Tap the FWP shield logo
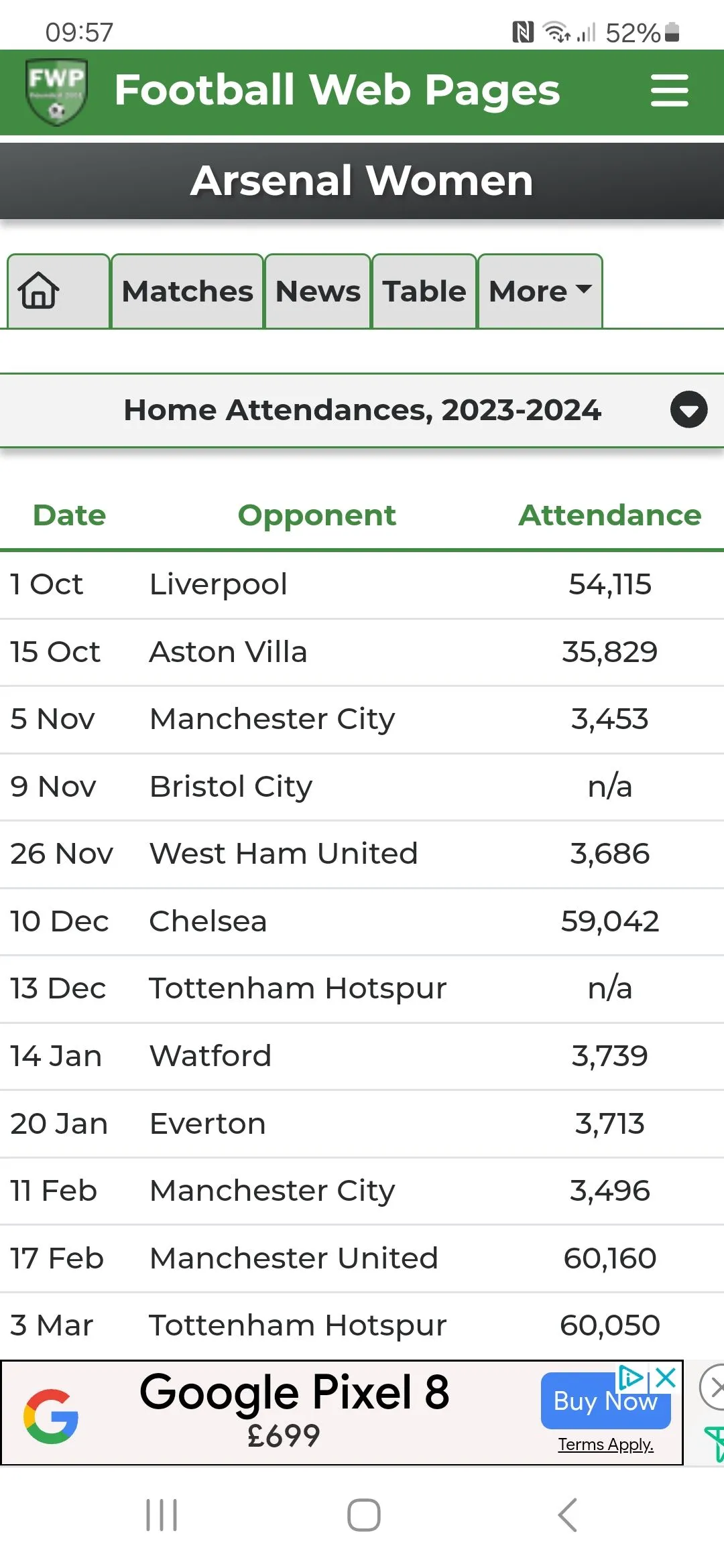The image size is (724, 1568). click(56, 92)
